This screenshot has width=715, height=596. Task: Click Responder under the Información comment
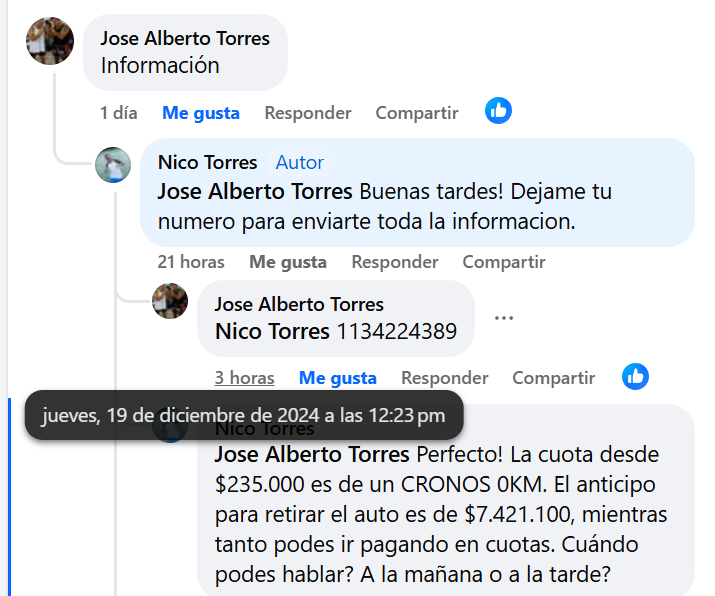pyautogui.click(x=308, y=113)
